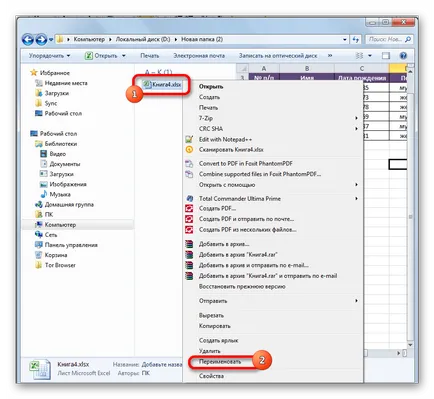Click the Домашняя группа icon
The height and width of the screenshot is (399, 434).
coord(39,204)
